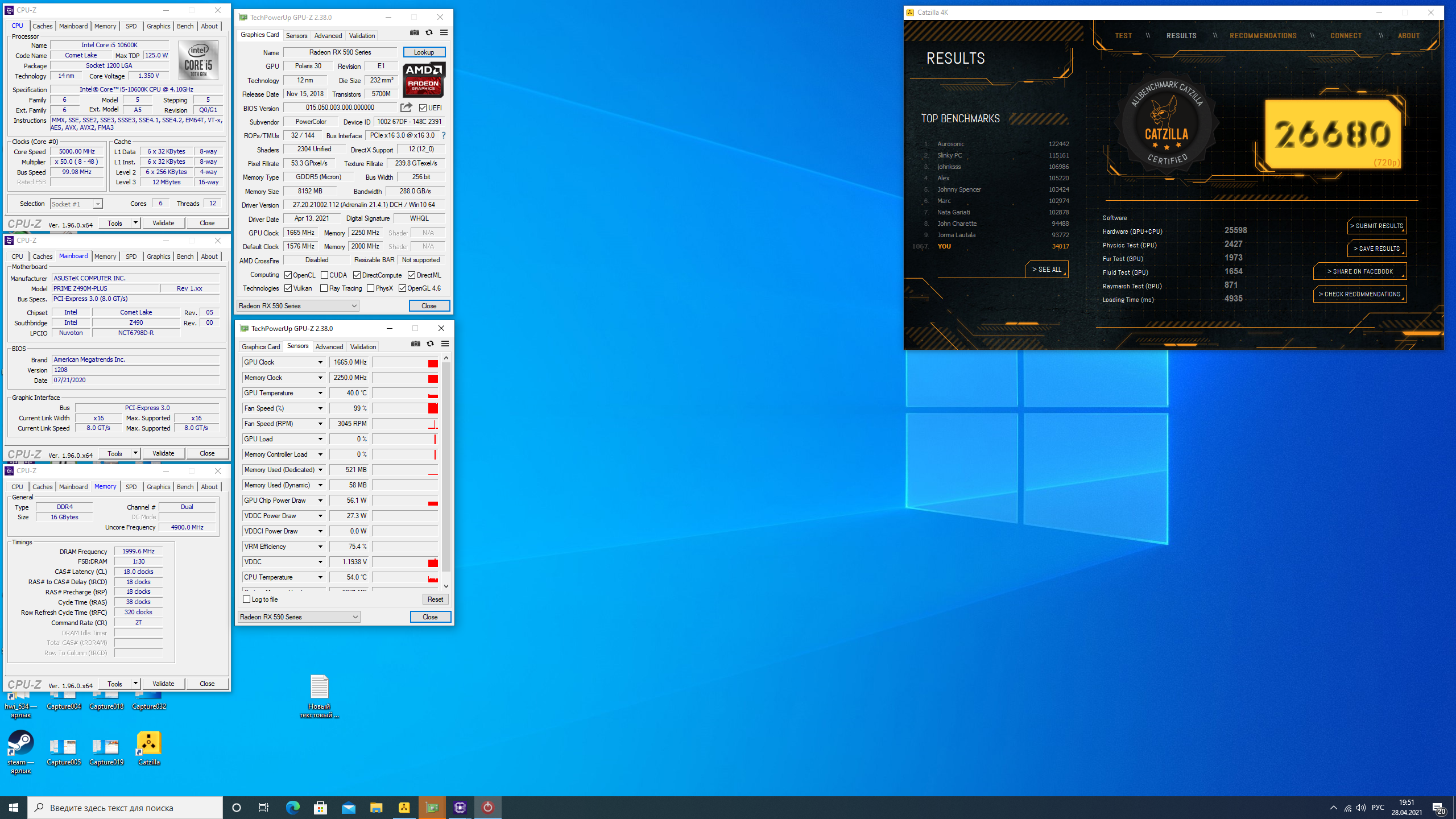This screenshot has height=819, width=1456.
Task: Open Microsoft Store from taskbar
Action: 321,808
